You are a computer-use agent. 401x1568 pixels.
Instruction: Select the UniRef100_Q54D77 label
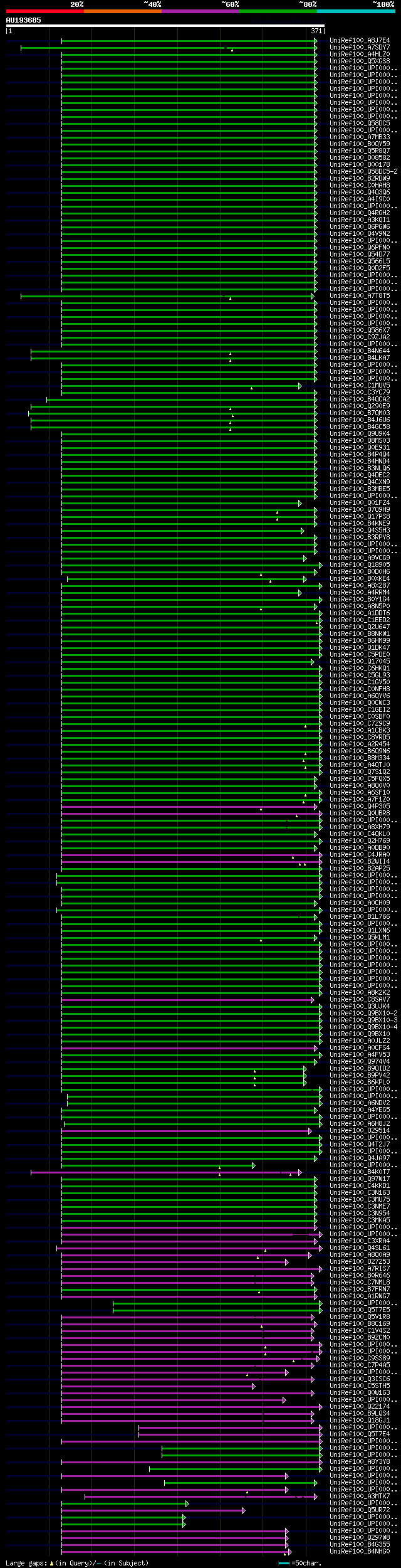coord(360,255)
